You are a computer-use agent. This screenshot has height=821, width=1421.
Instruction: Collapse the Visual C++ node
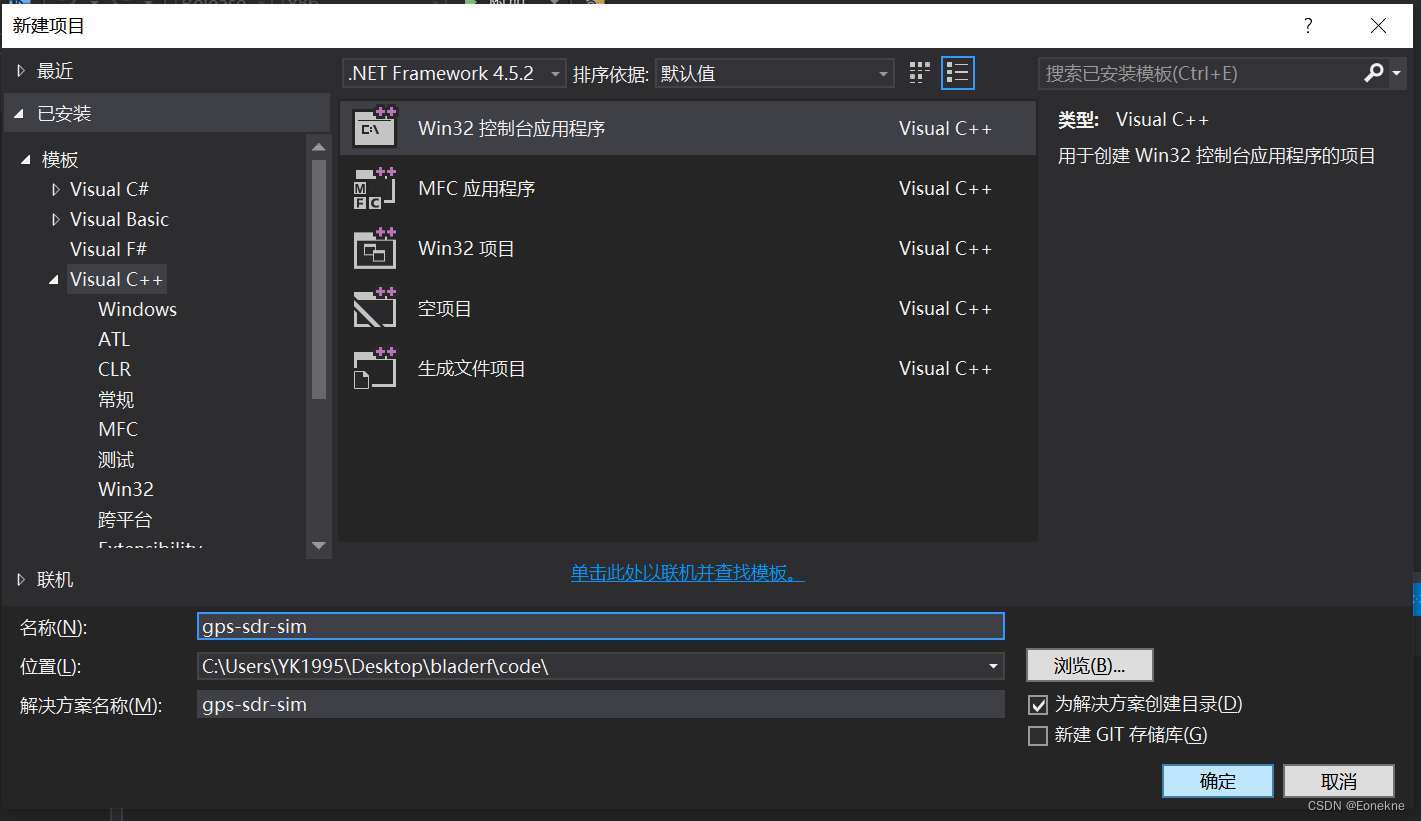click(55, 280)
